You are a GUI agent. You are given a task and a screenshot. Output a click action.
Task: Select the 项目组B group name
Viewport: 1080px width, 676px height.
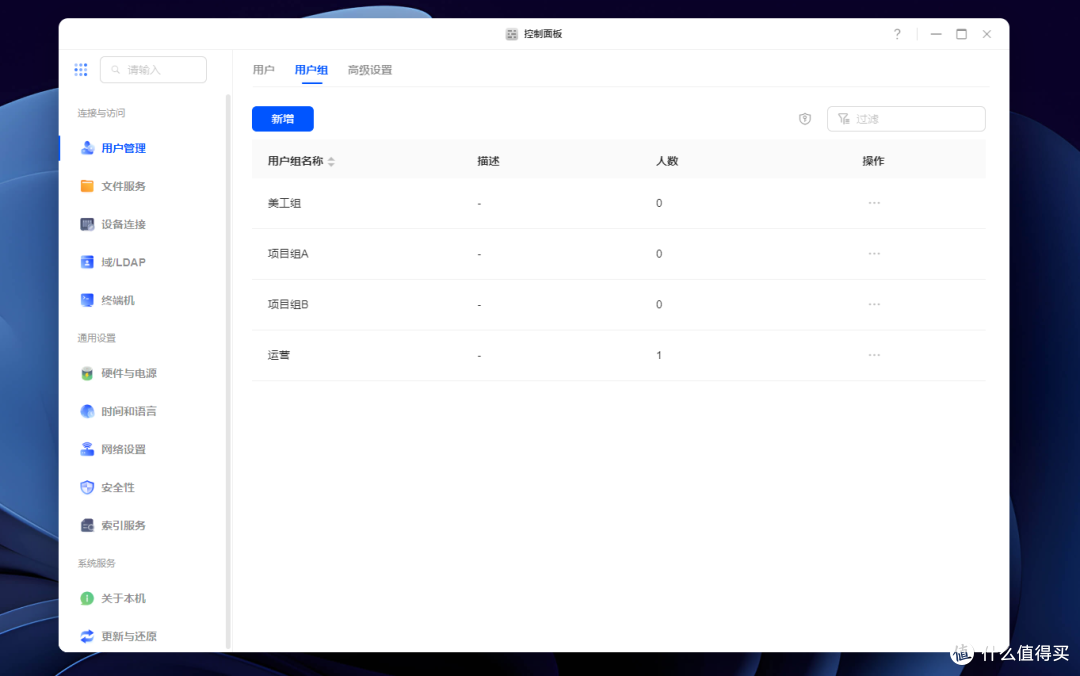(288, 305)
